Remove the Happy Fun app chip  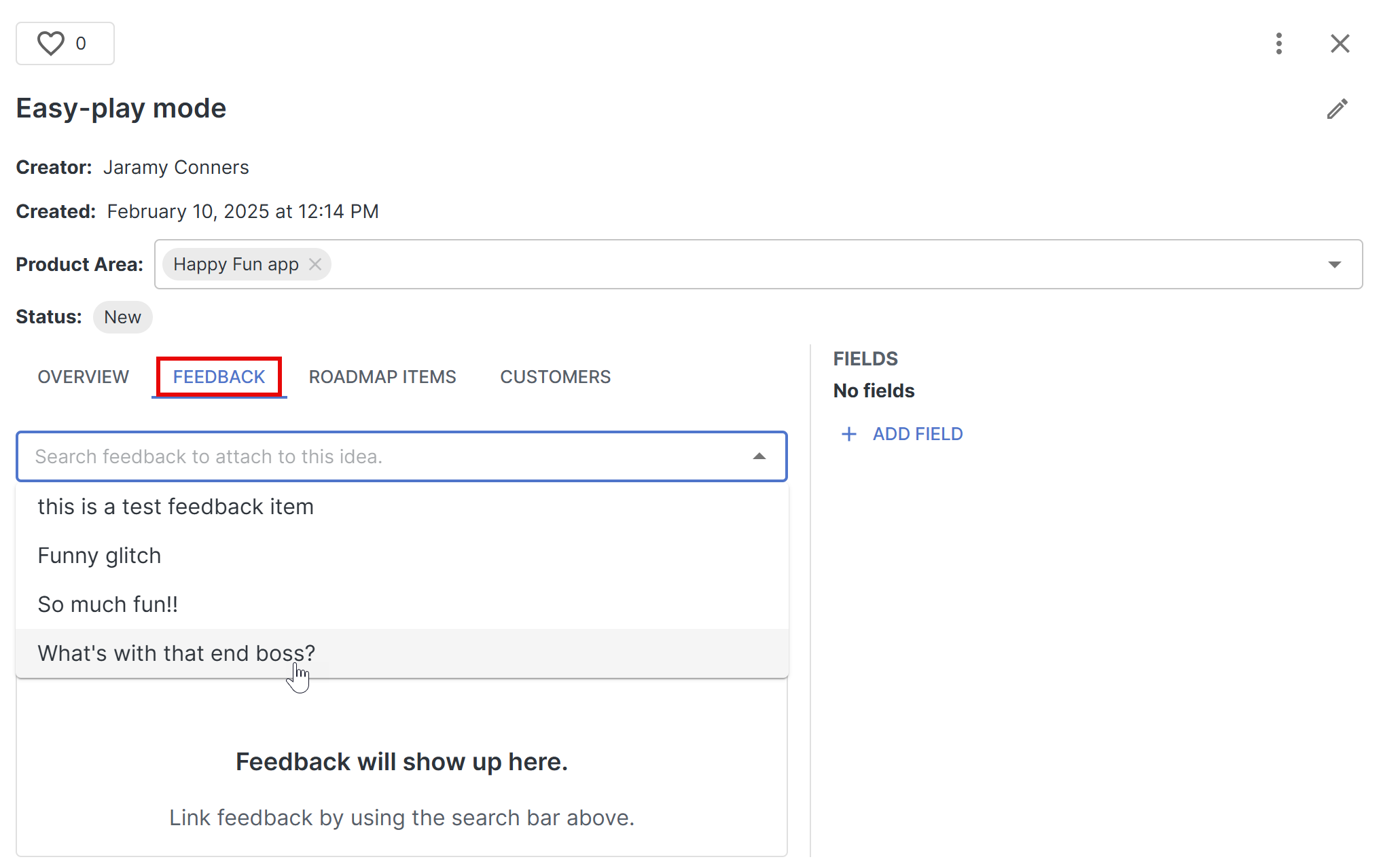click(315, 264)
